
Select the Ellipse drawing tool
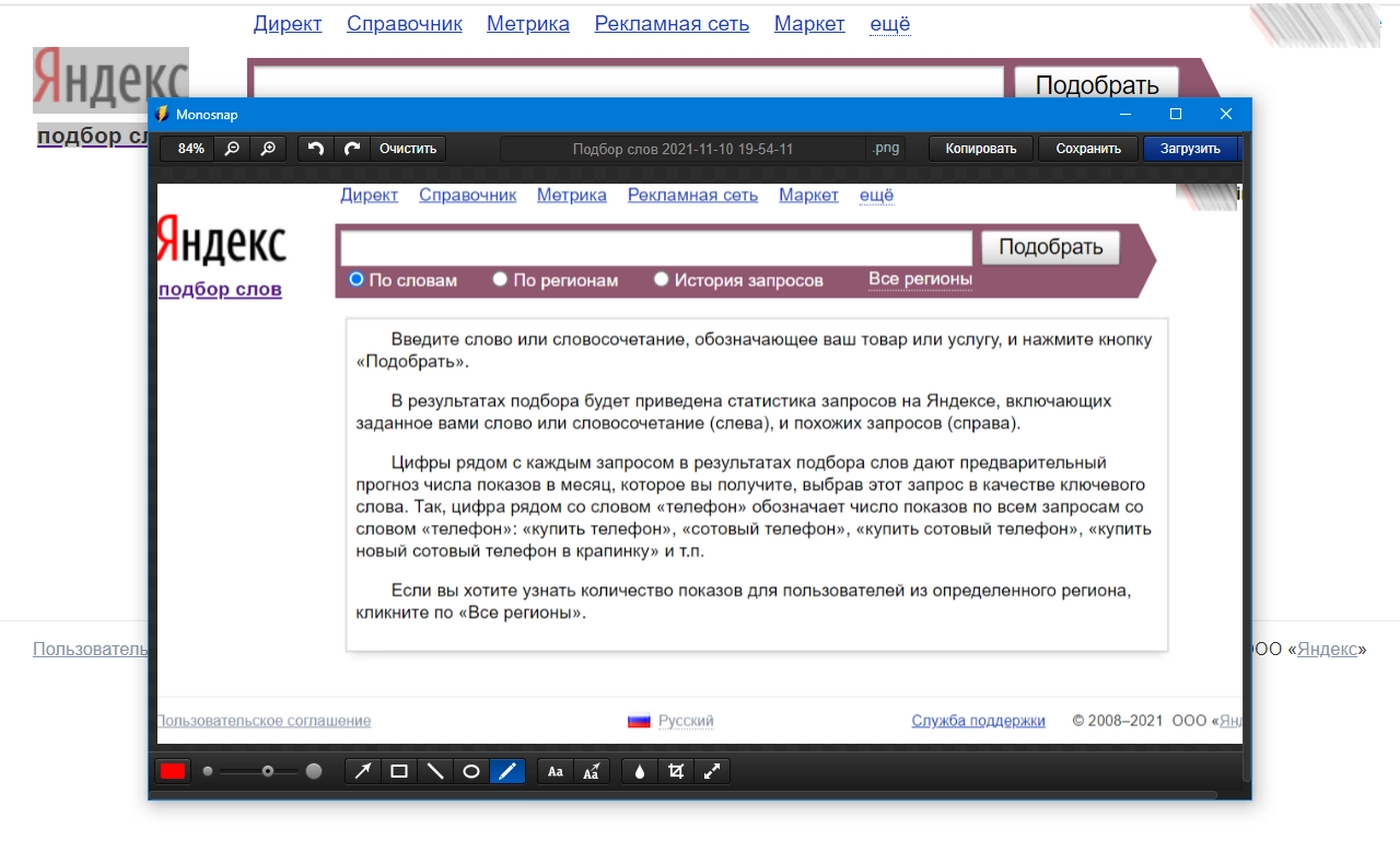[471, 771]
